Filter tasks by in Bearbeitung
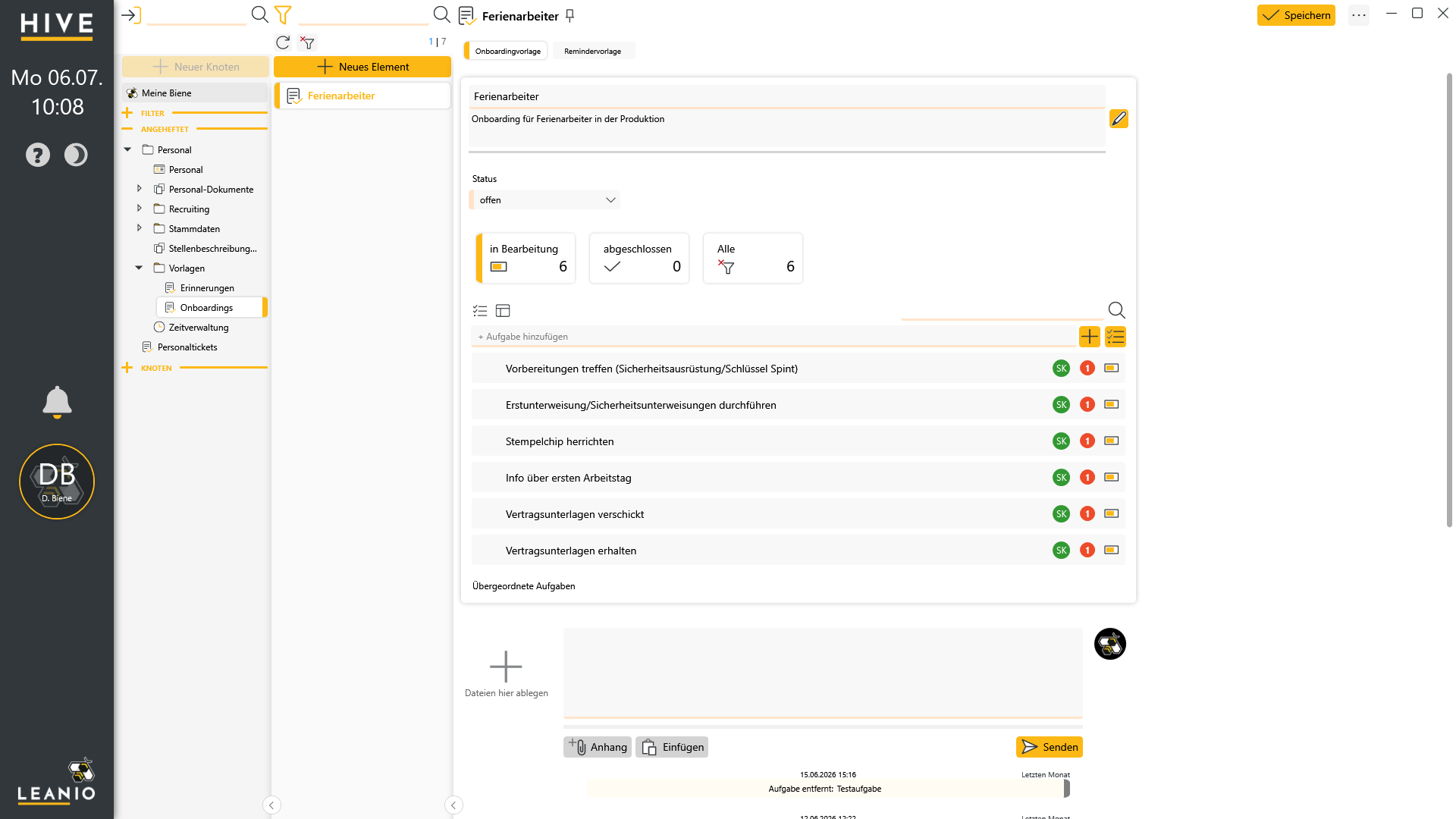 pyautogui.click(x=526, y=259)
